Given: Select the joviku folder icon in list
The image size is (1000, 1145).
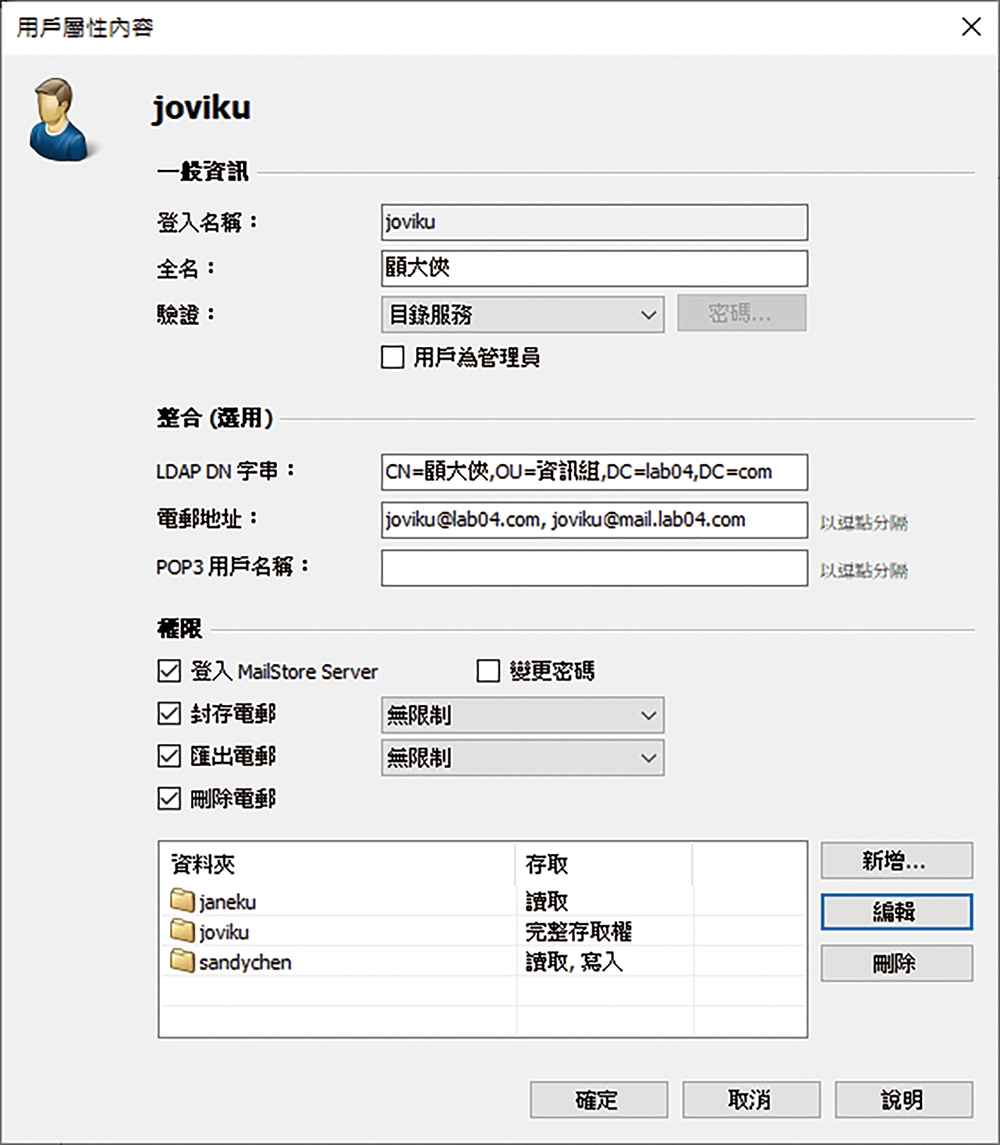Looking at the screenshot, I should click(182, 931).
